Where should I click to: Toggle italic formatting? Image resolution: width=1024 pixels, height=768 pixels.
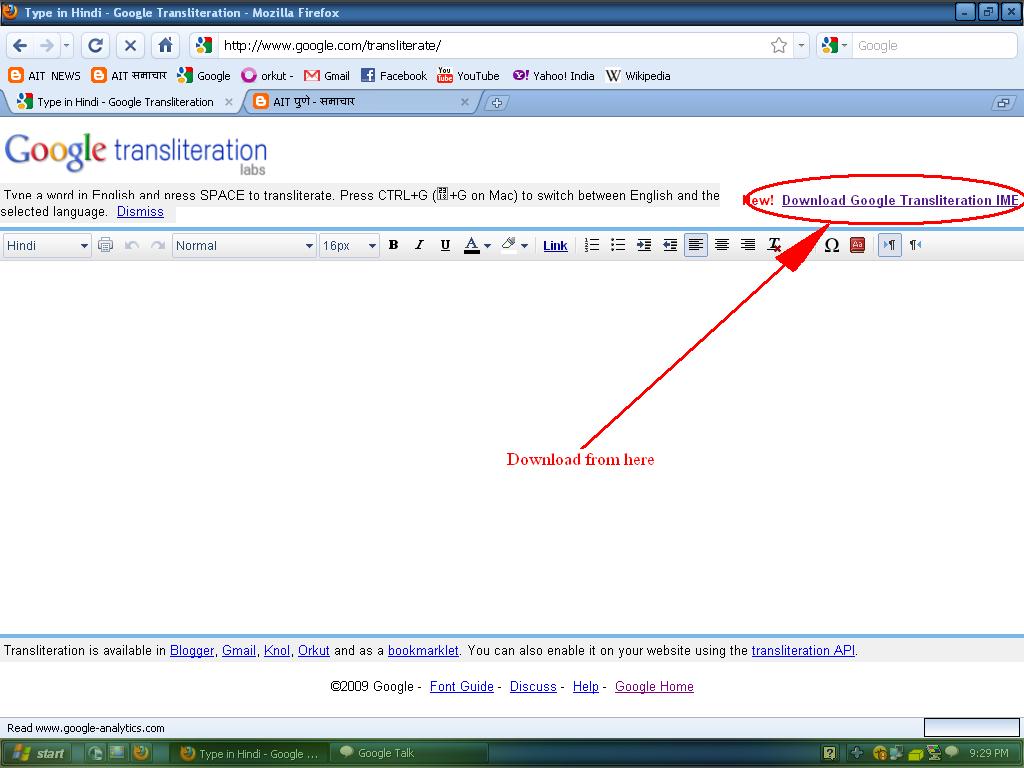(x=419, y=245)
